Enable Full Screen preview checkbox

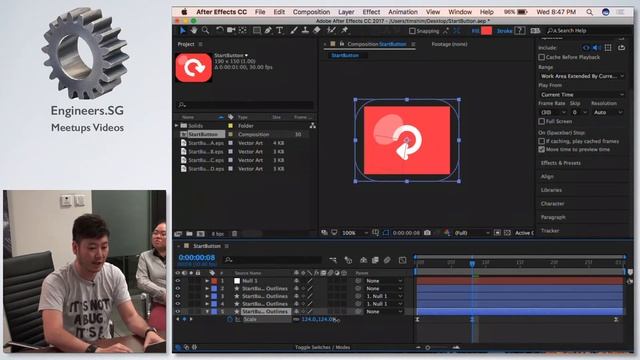[x=542, y=121]
